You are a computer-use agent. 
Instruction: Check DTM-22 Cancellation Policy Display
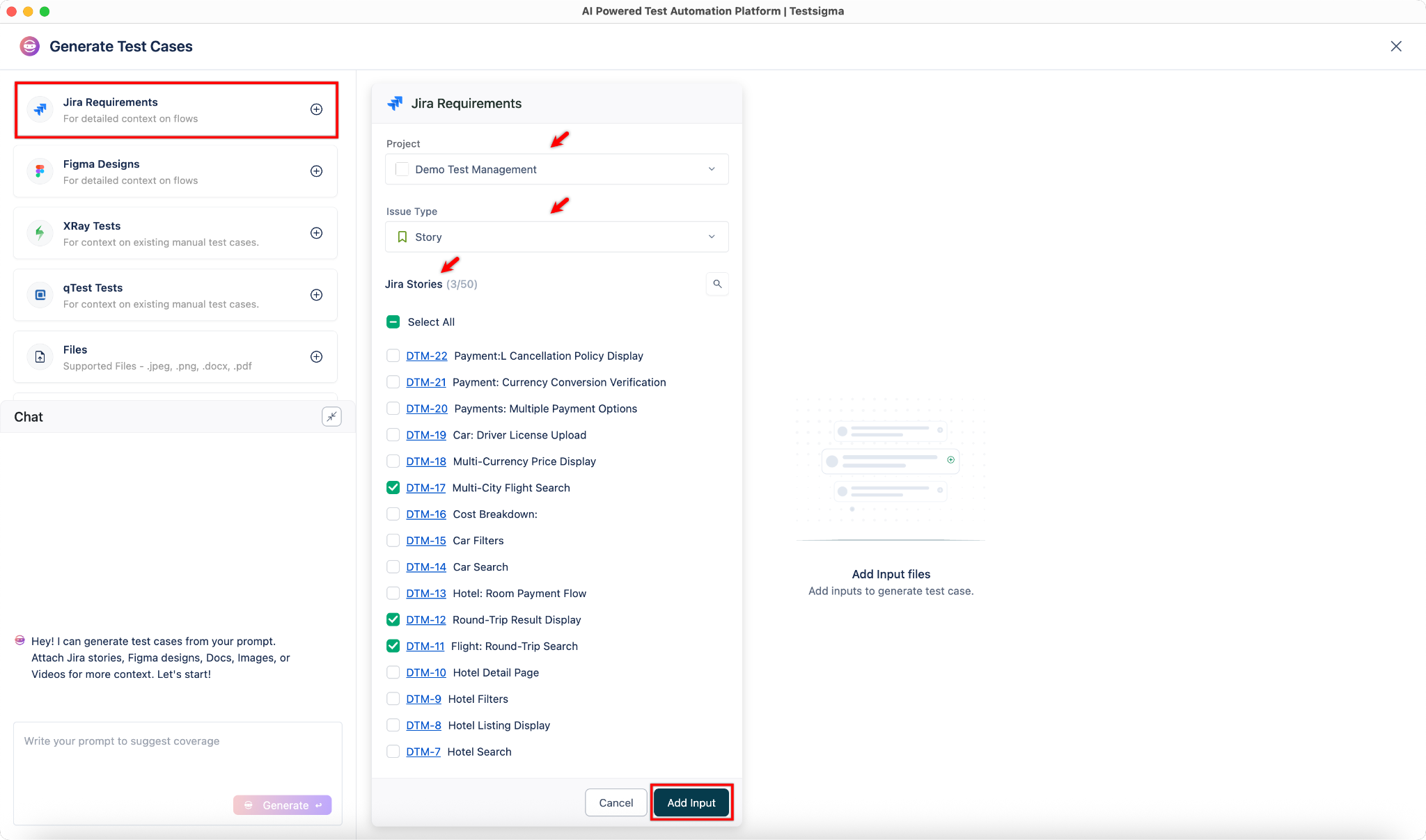[x=393, y=356]
